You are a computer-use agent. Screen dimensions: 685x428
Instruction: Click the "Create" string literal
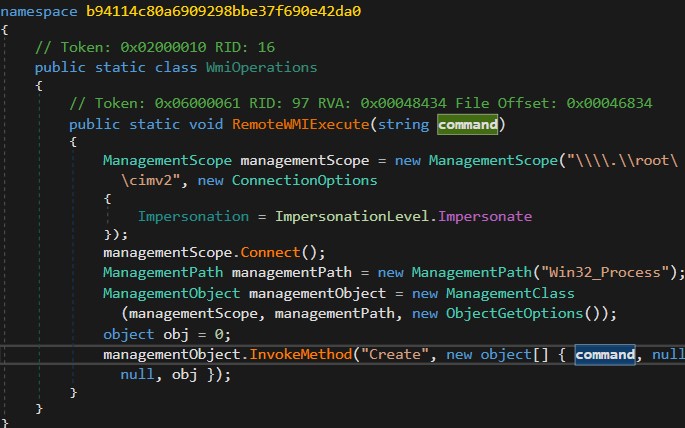(x=395, y=354)
